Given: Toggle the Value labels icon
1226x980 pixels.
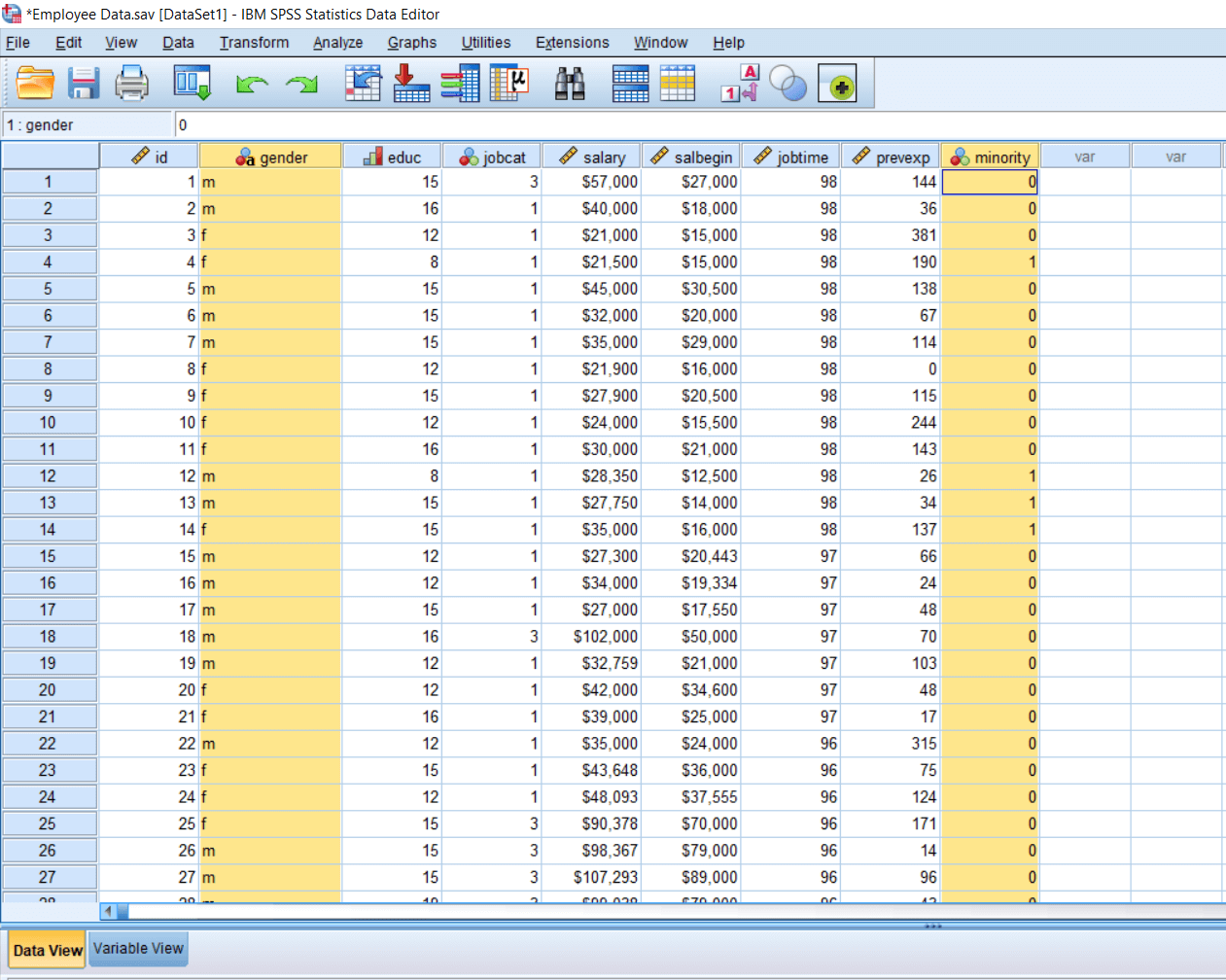Looking at the screenshot, I should (x=740, y=84).
